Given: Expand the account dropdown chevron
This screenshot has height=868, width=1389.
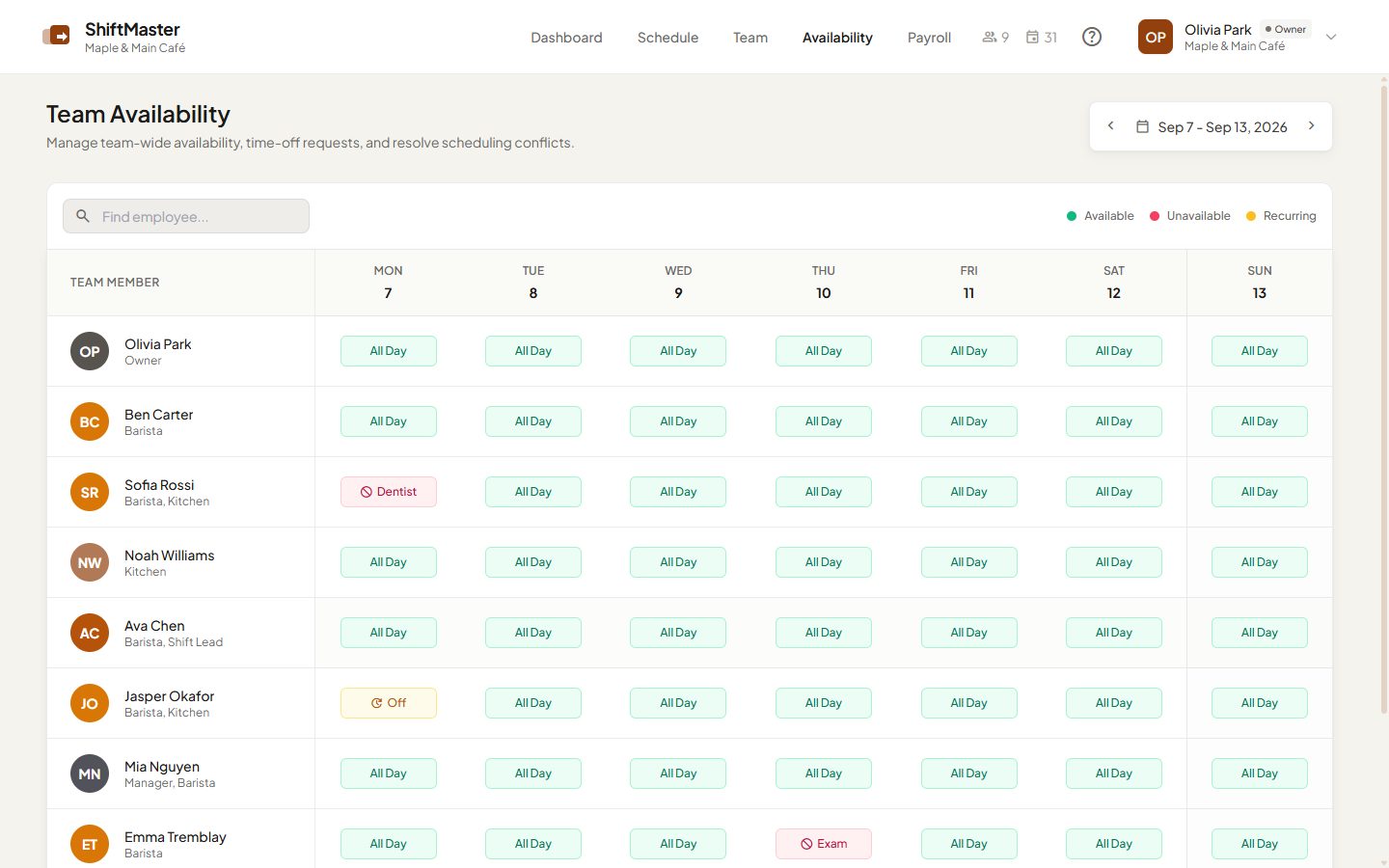Looking at the screenshot, I should coord(1331,37).
